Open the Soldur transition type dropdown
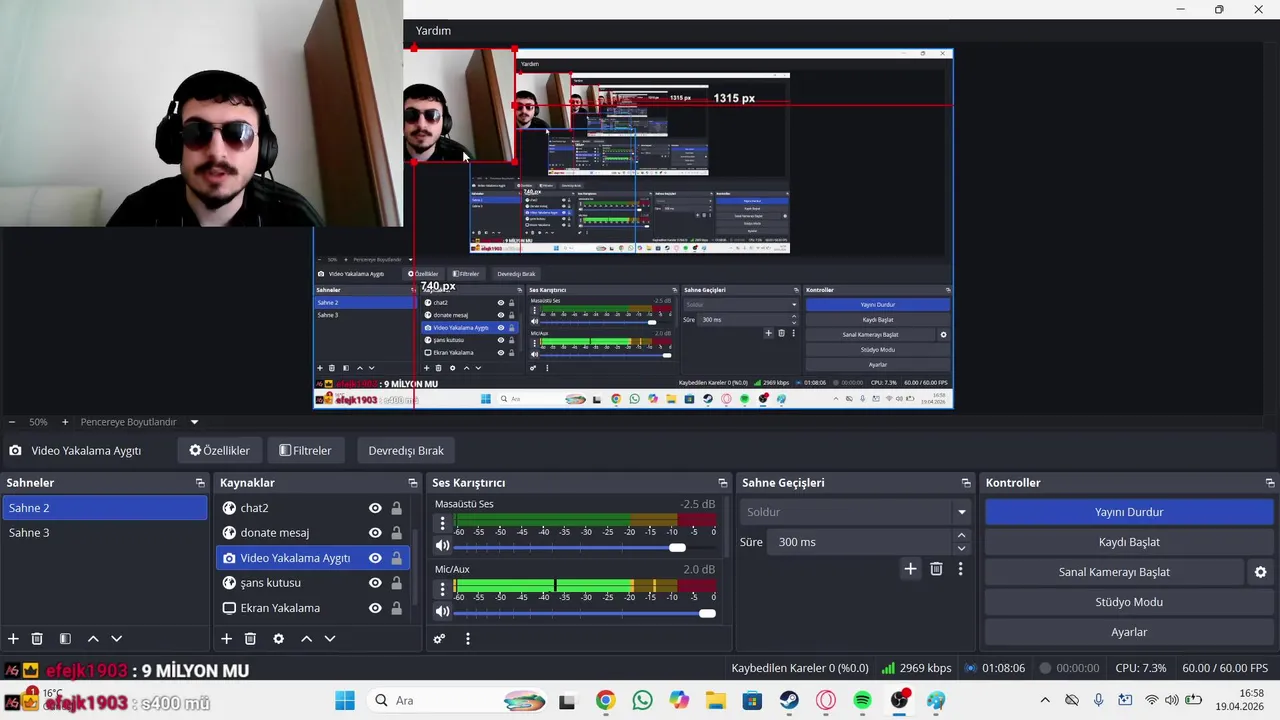 pos(856,512)
